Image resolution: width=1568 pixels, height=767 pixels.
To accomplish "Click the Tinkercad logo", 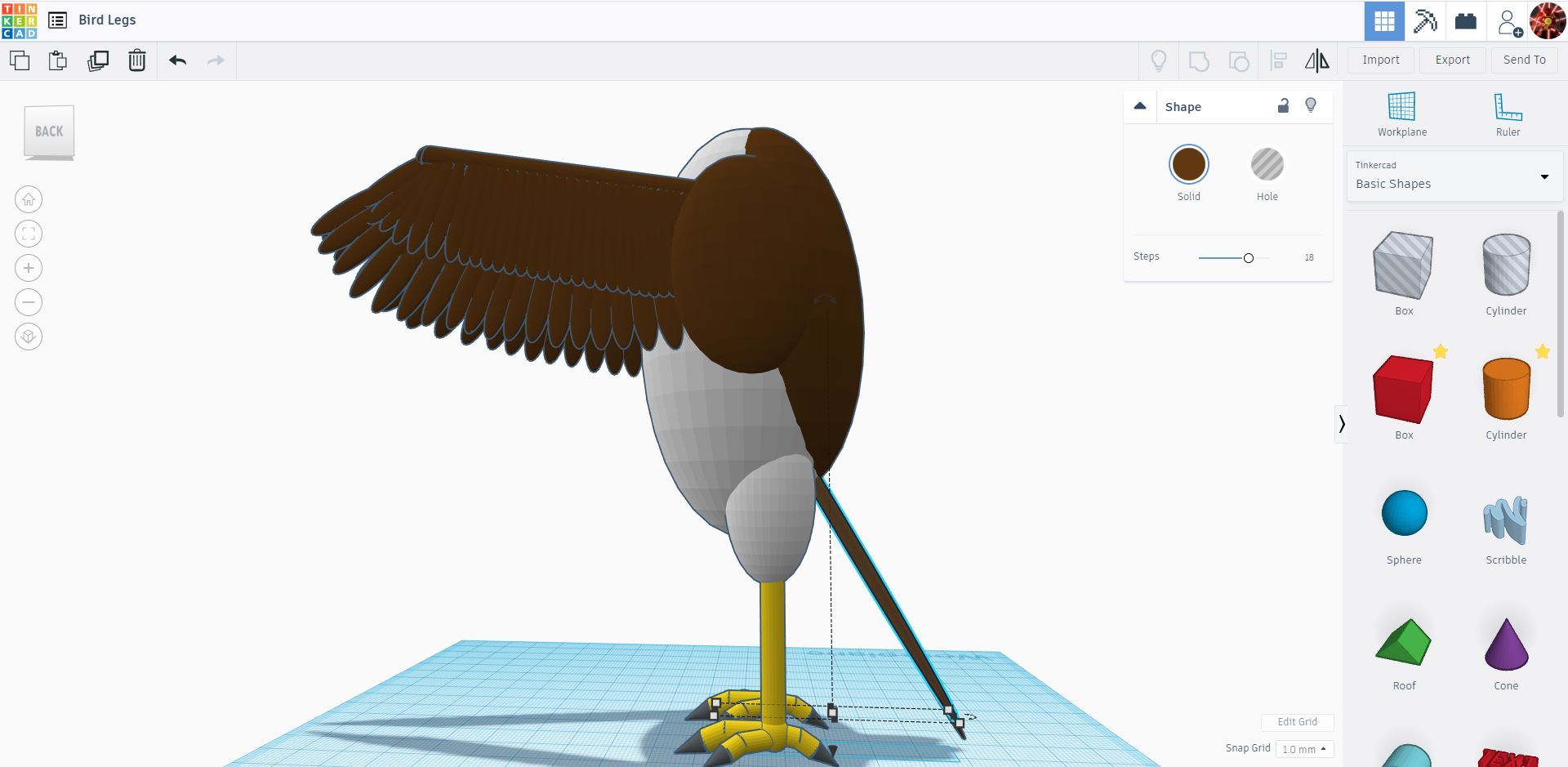I will click(20, 20).
